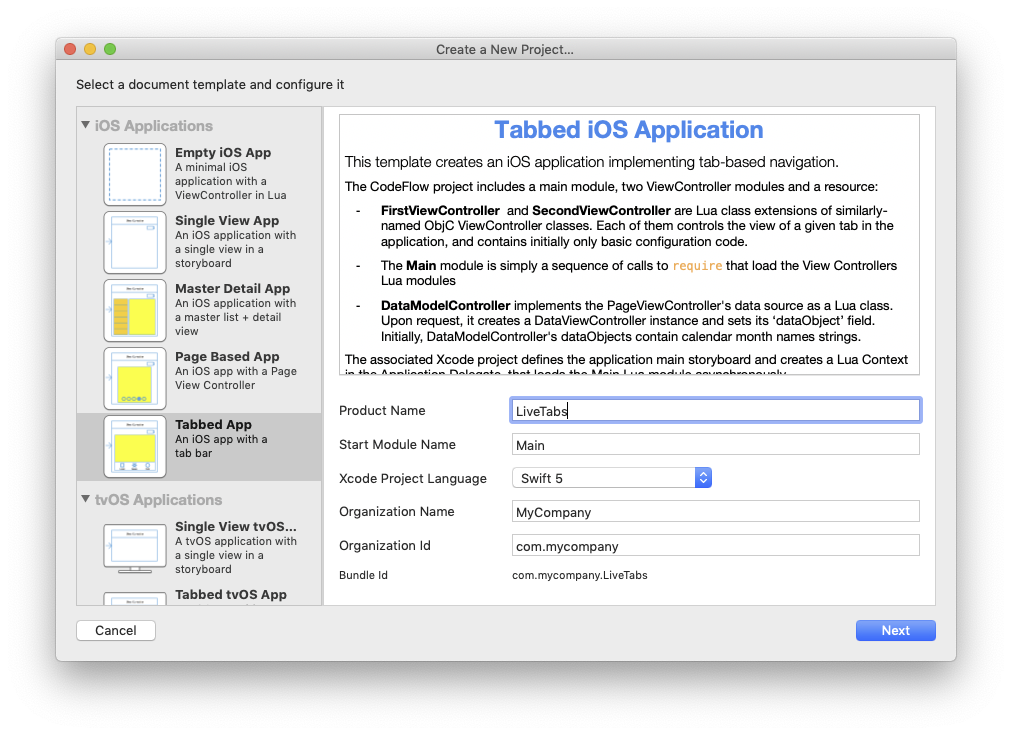This screenshot has height=735, width=1012.
Task: Click the Tabbed App title
Action: [213, 425]
